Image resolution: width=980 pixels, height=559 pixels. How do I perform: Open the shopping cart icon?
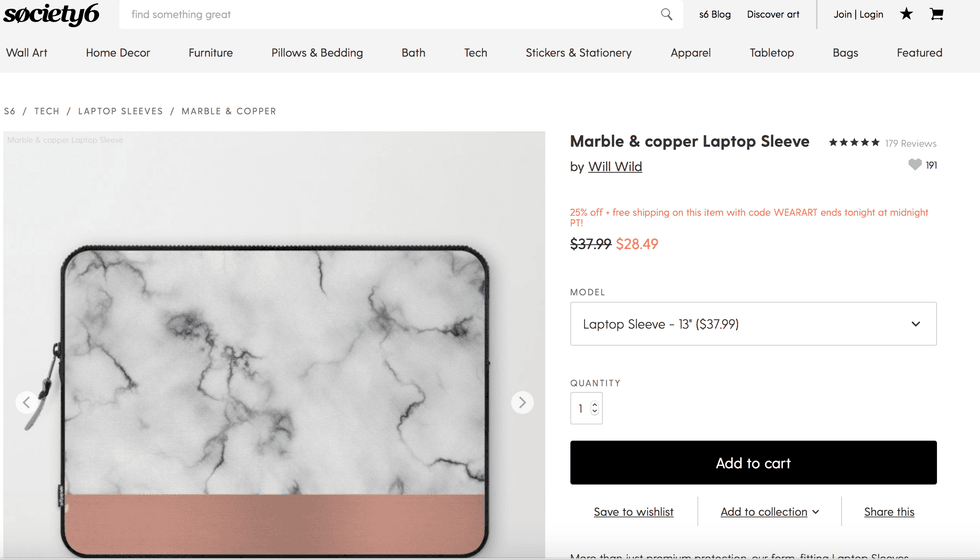(936, 14)
